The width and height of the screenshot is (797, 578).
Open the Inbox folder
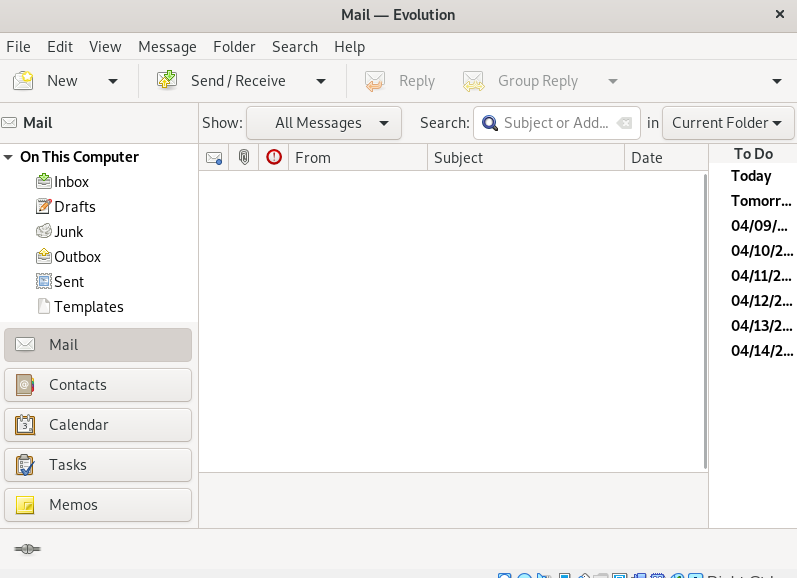[71, 182]
